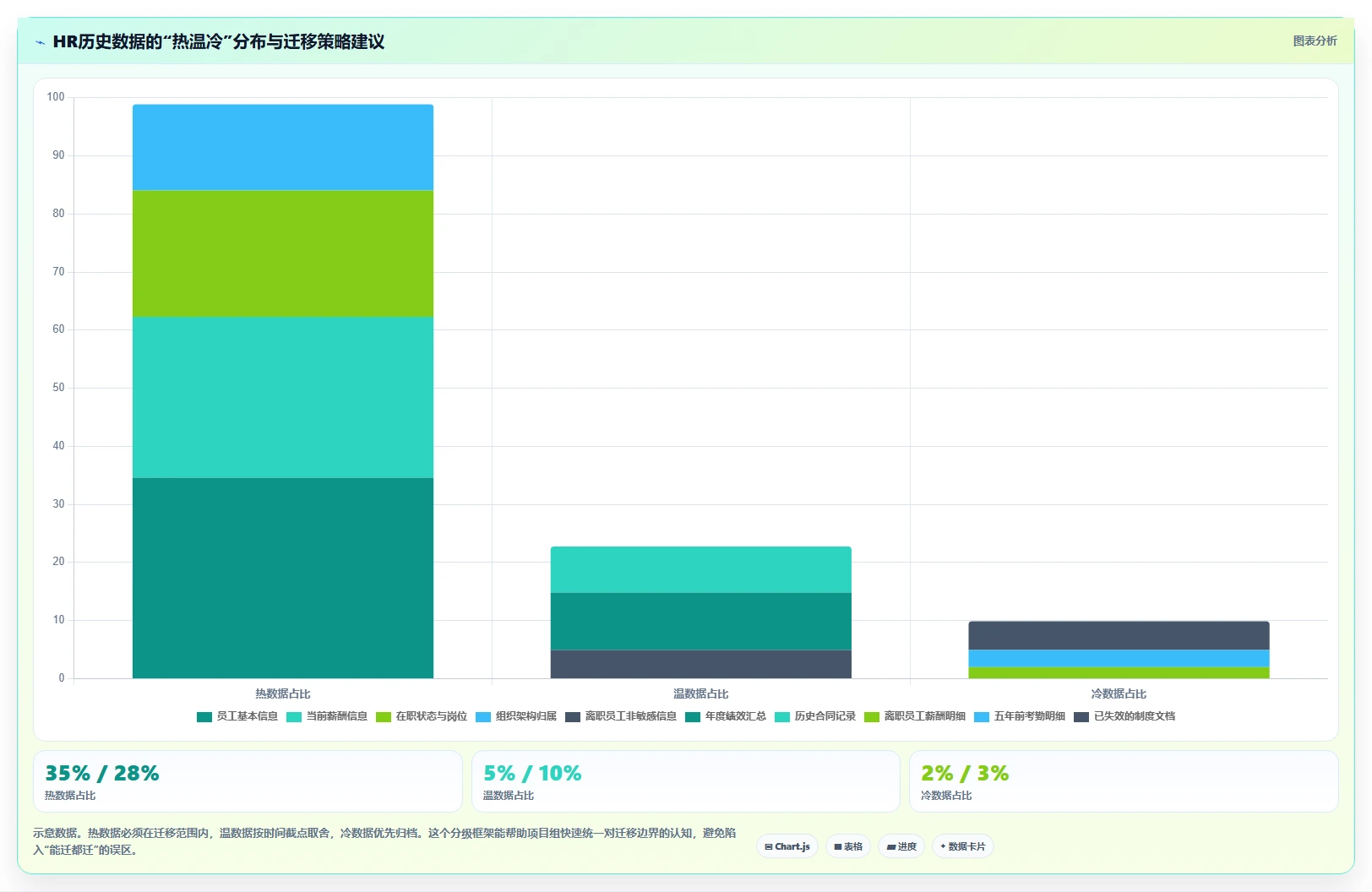Open the 5% / 10% 温数据占比 card
Viewport: 1372px width, 892px height.
686,781
